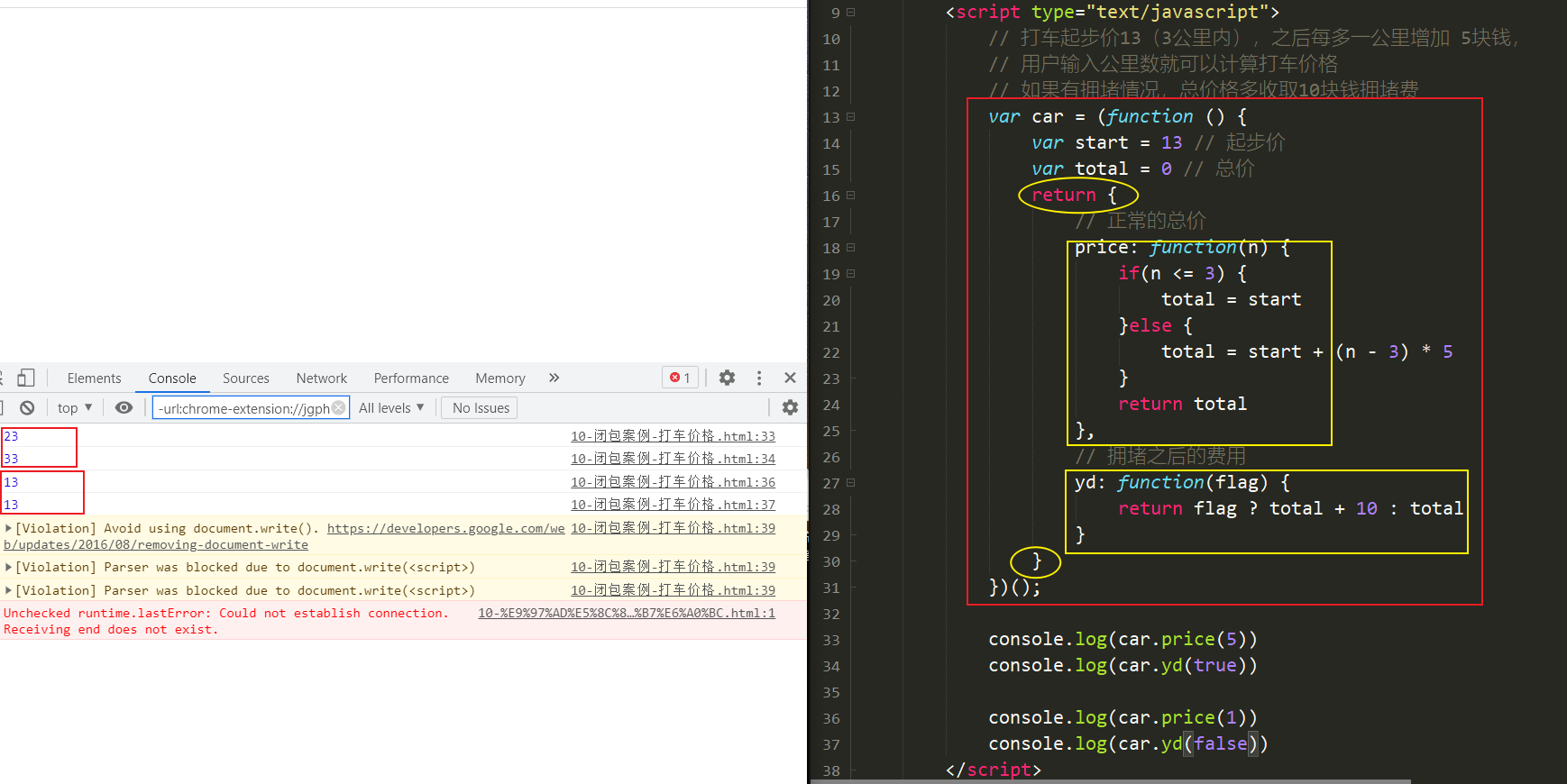Image resolution: width=1567 pixels, height=784 pixels.
Task: Open the DevTools three-dot customize menu
Action: click(759, 378)
